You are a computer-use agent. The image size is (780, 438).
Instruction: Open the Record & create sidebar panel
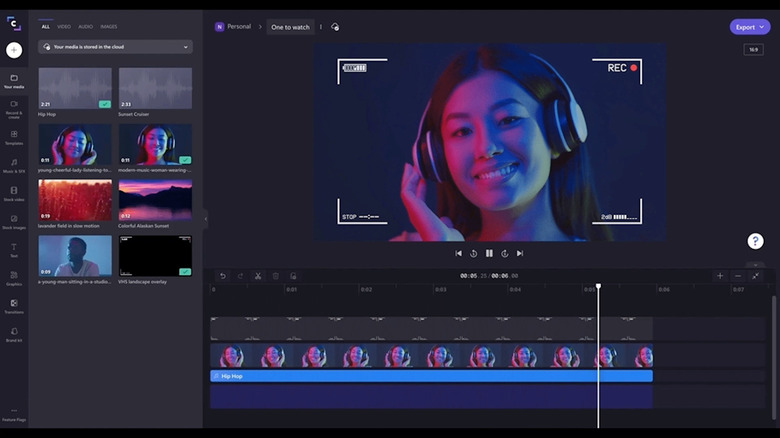[14, 107]
